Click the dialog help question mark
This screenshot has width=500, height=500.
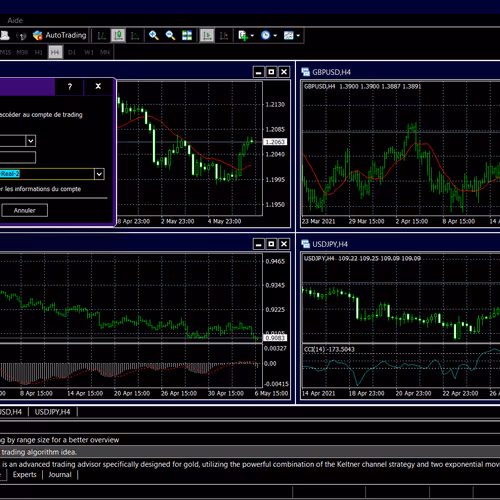pyautogui.click(x=70, y=87)
